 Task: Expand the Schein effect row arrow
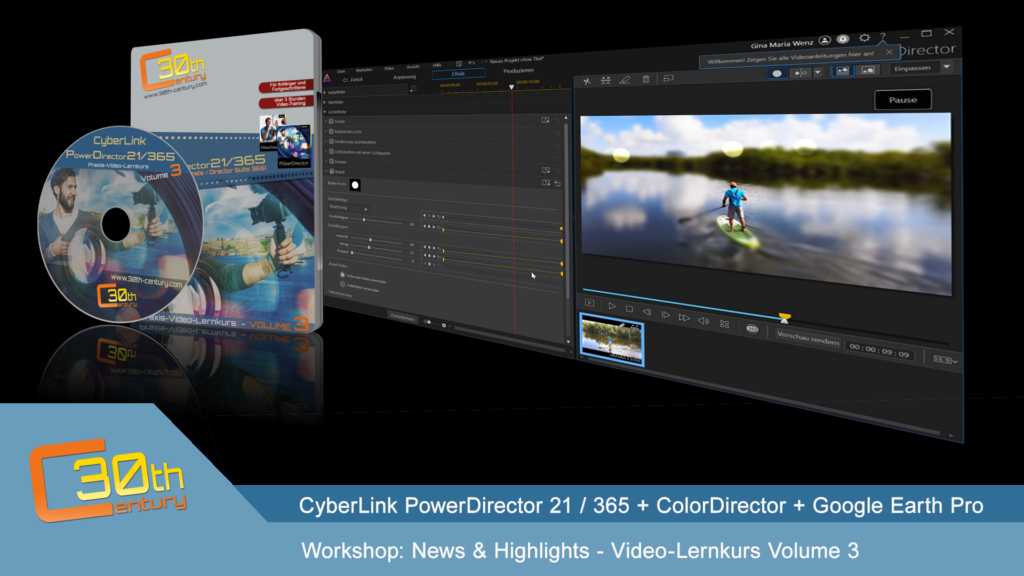pos(327,121)
